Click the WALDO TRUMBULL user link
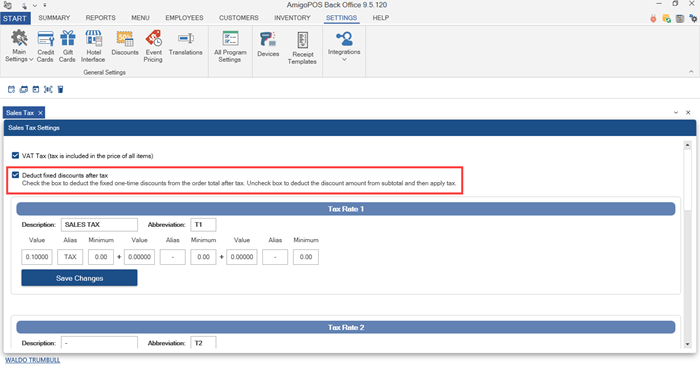 tap(33, 360)
